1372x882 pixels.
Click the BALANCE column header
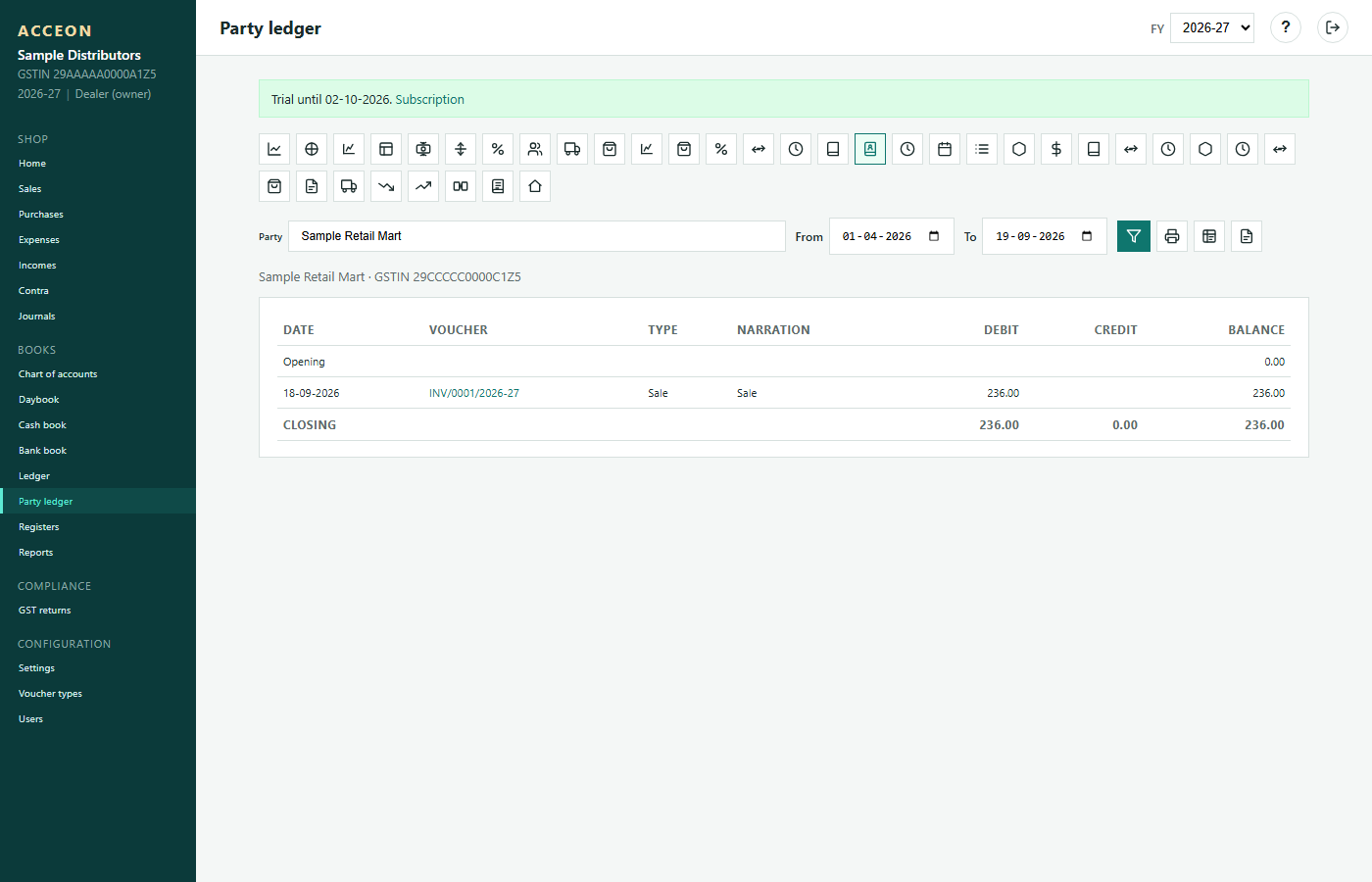(1256, 330)
